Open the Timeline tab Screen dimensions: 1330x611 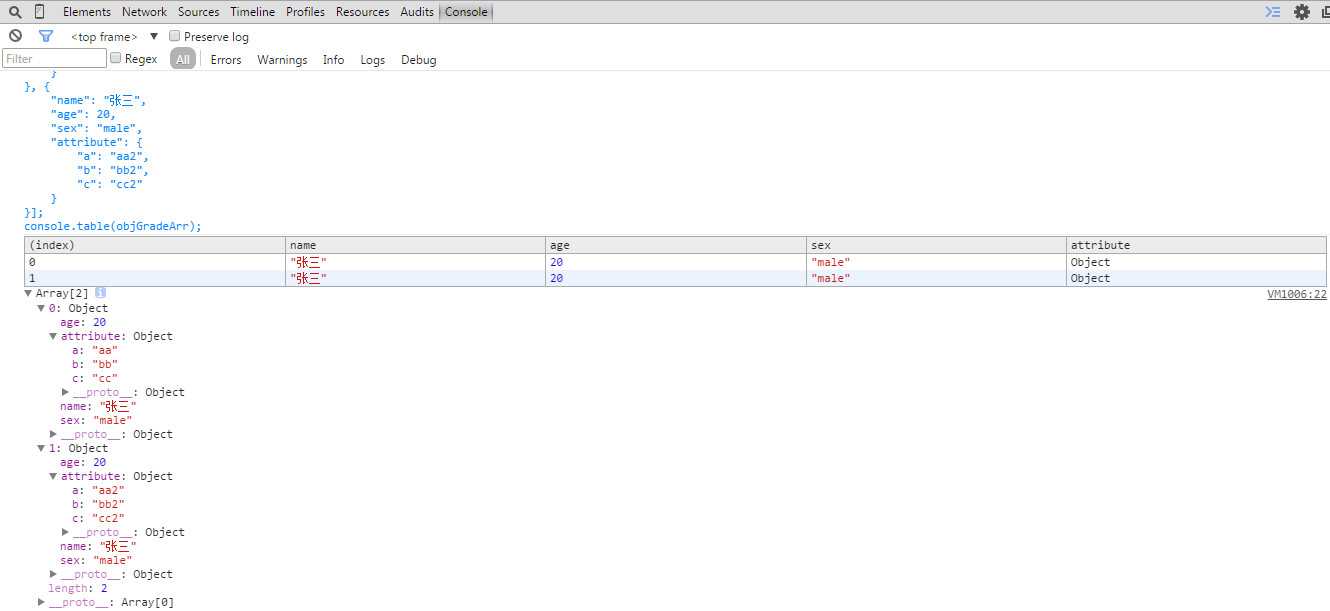click(x=253, y=12)
